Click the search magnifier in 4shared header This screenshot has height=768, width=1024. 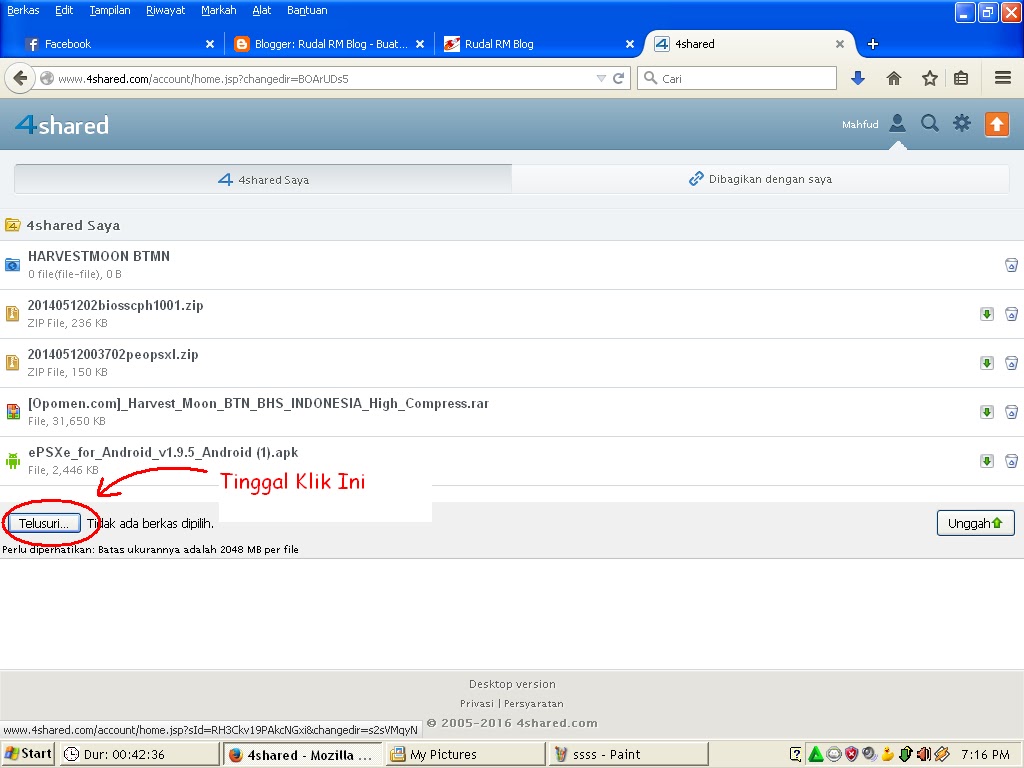pyautogui.click(x=929, y=123)
